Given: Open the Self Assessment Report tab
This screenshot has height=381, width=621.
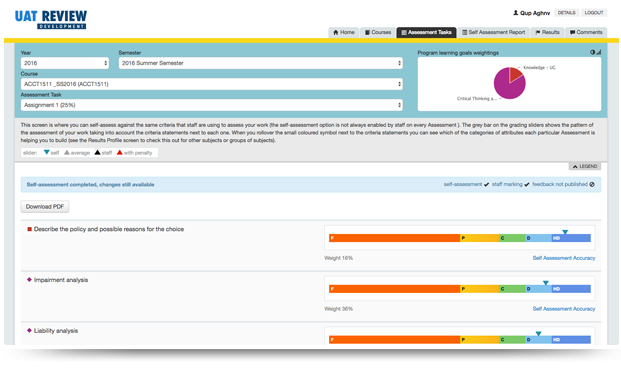Looking at the screenshot, I should point(493,32).
